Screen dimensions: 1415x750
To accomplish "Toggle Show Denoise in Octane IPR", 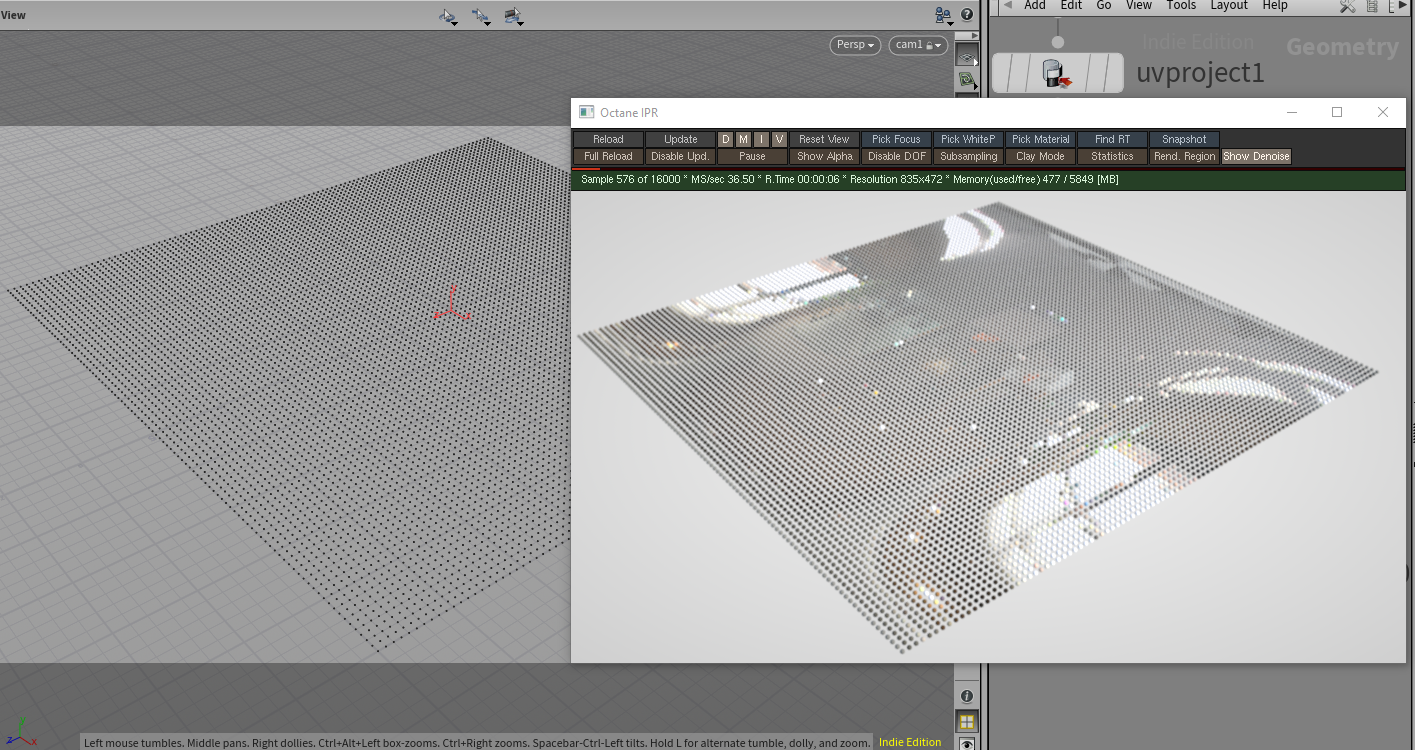I will 1256,156.
